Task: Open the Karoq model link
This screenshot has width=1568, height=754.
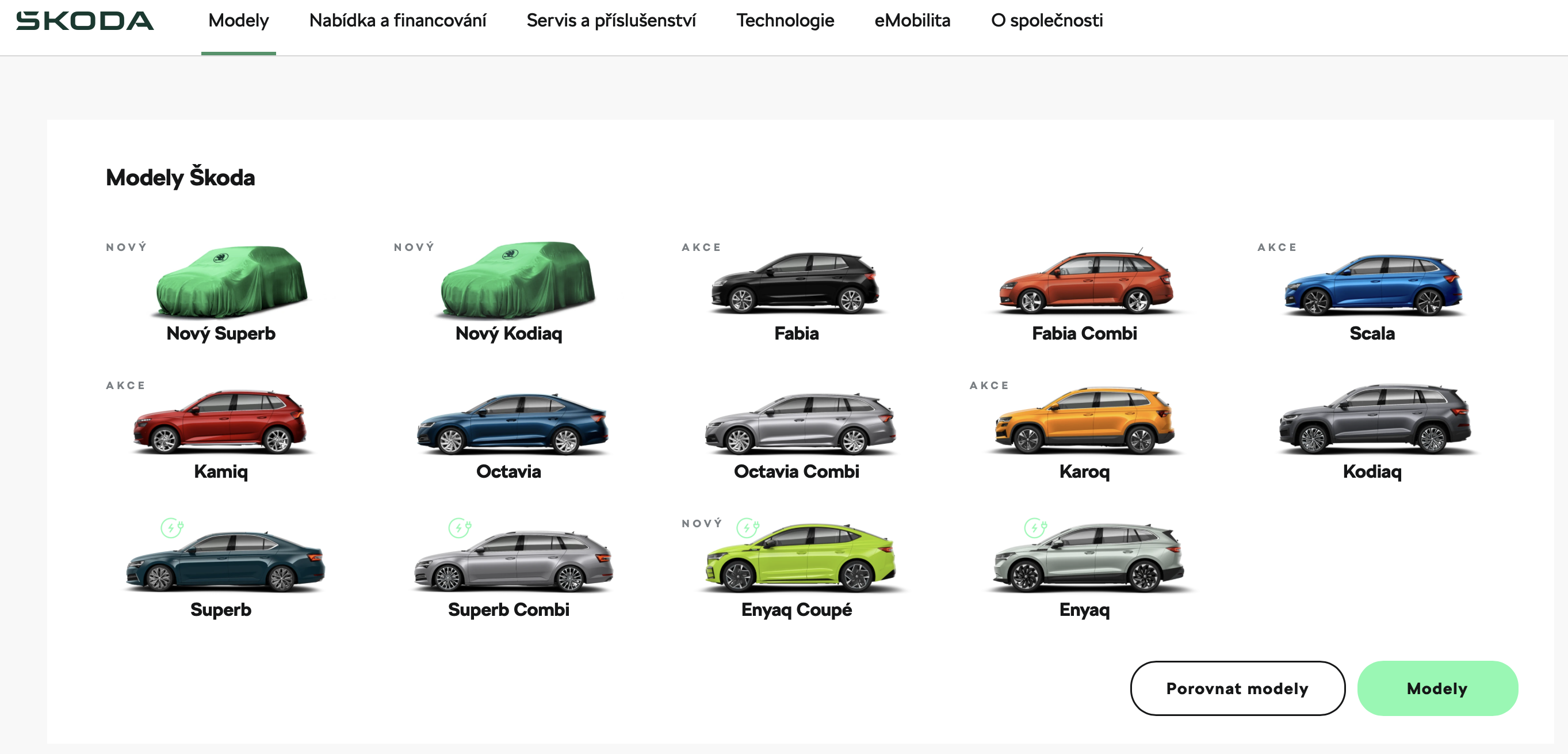Action: click(1085, 471)
